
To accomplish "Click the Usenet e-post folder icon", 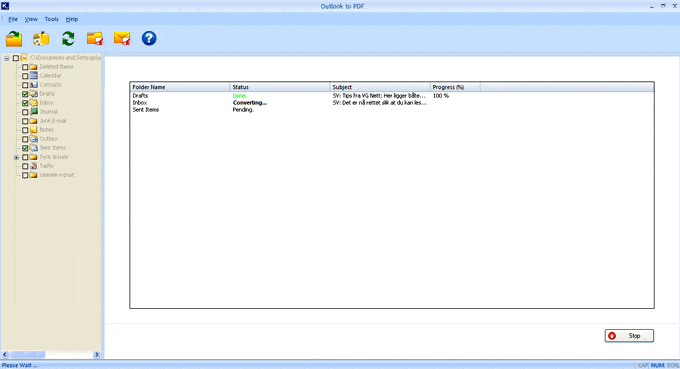I will 33,175.
